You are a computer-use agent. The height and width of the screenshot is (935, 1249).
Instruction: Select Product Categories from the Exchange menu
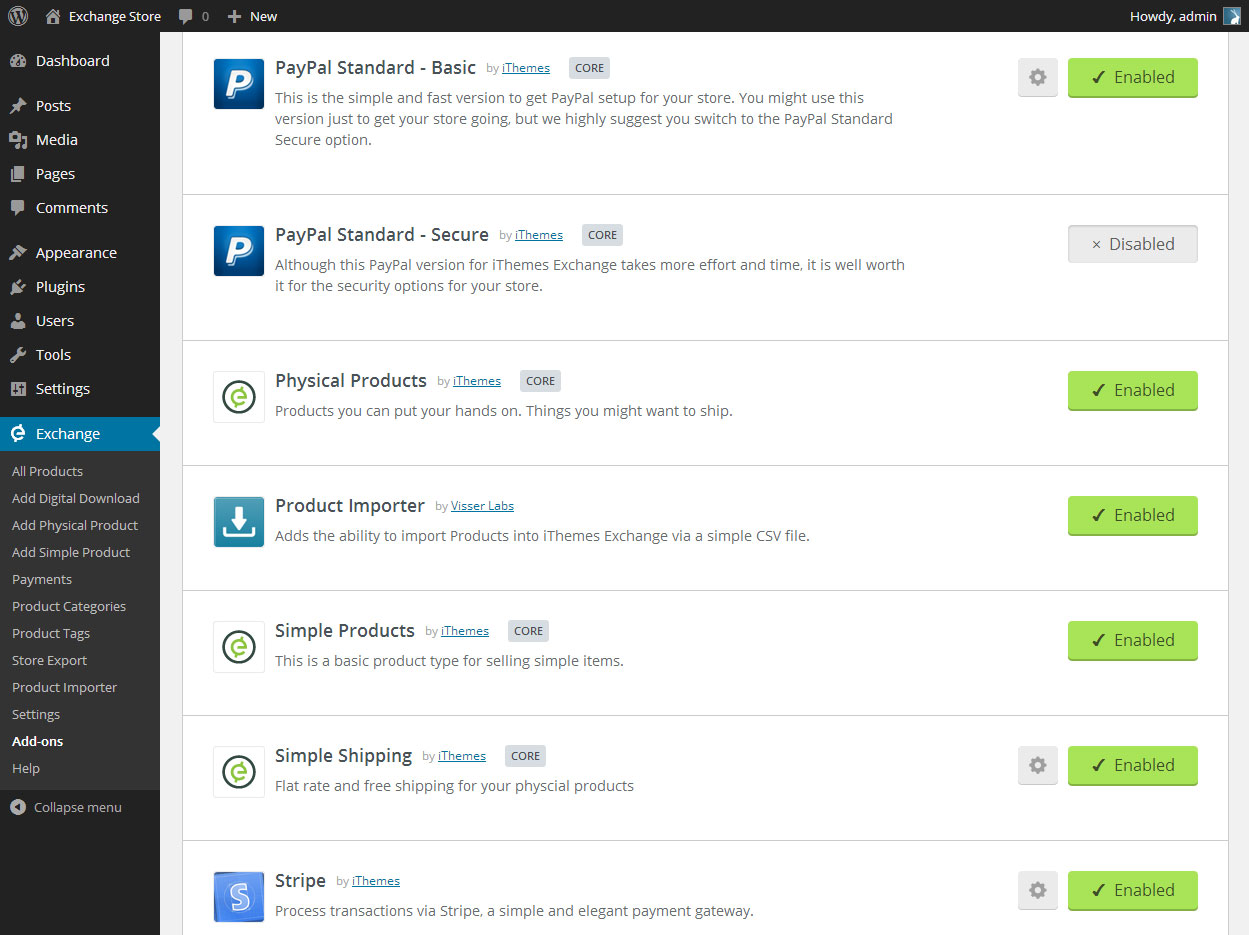[x=68, y=606]
